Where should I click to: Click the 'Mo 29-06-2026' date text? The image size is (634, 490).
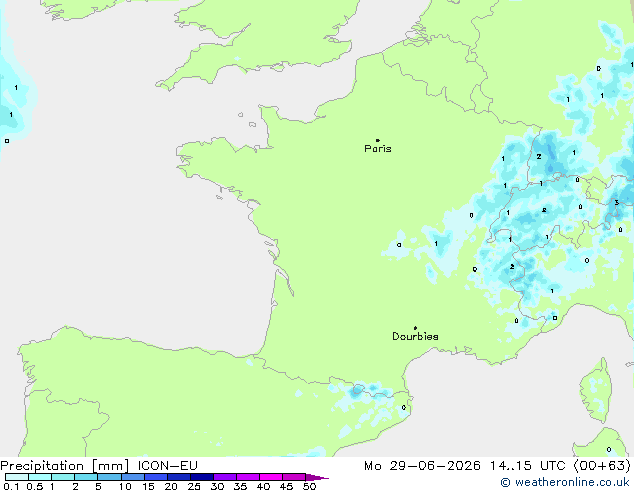point(422,466)
